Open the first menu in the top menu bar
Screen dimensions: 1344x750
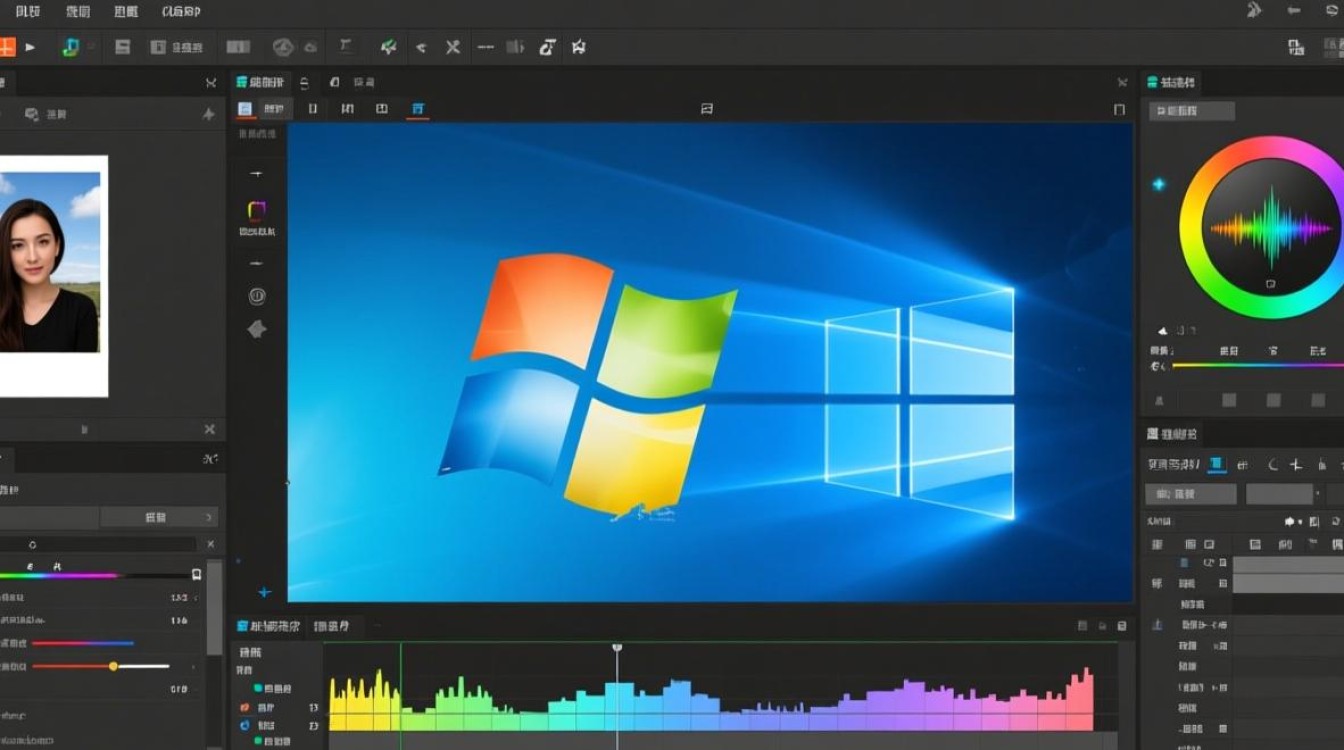click(28, 12)
